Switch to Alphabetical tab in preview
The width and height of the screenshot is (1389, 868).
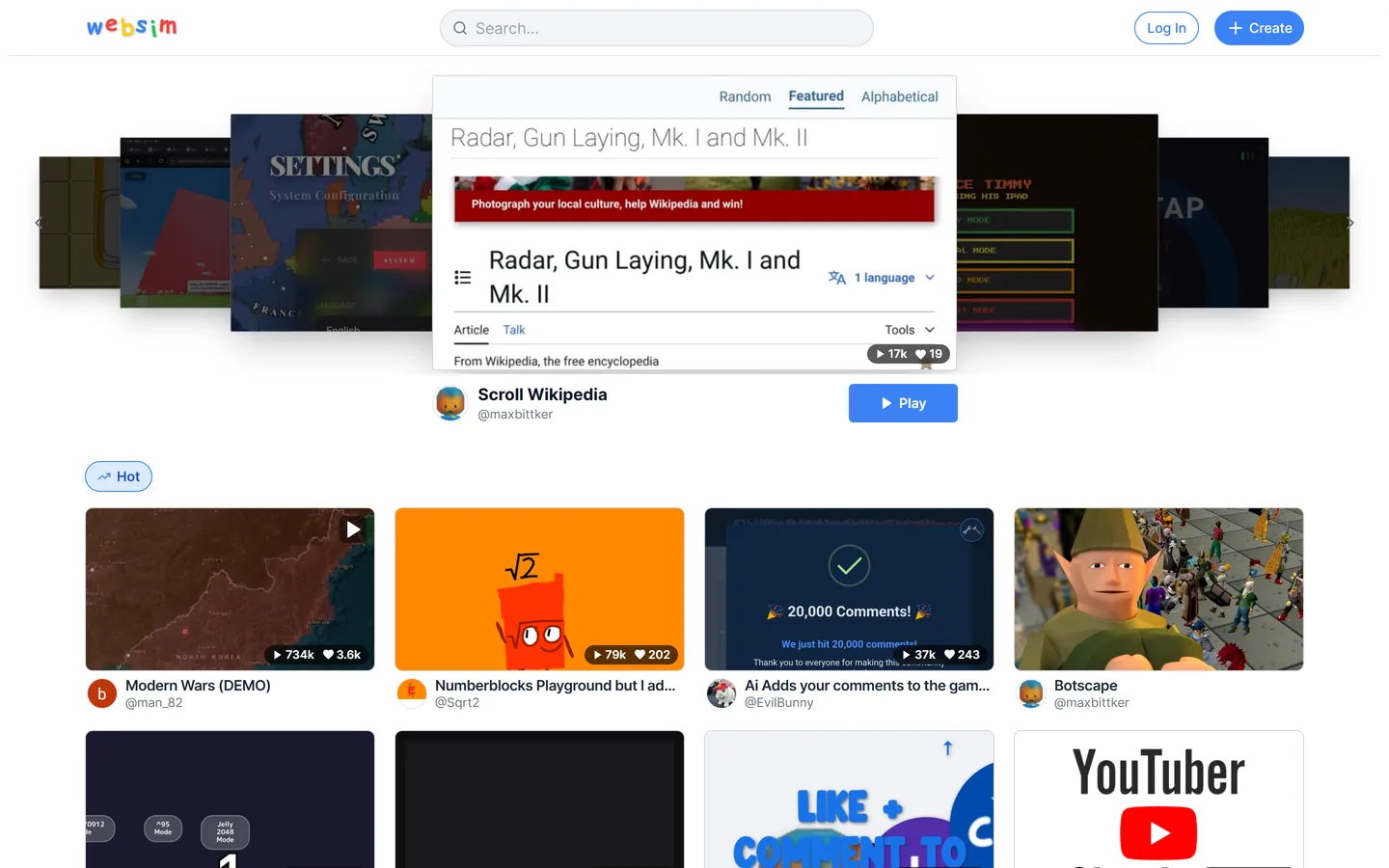(899, 96)
